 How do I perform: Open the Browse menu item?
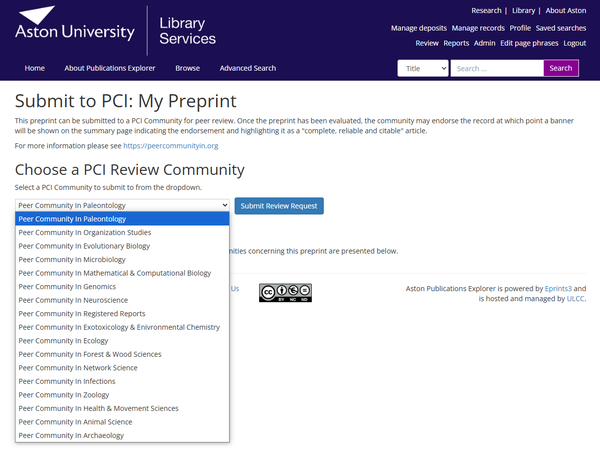click(x=188, y=68)
